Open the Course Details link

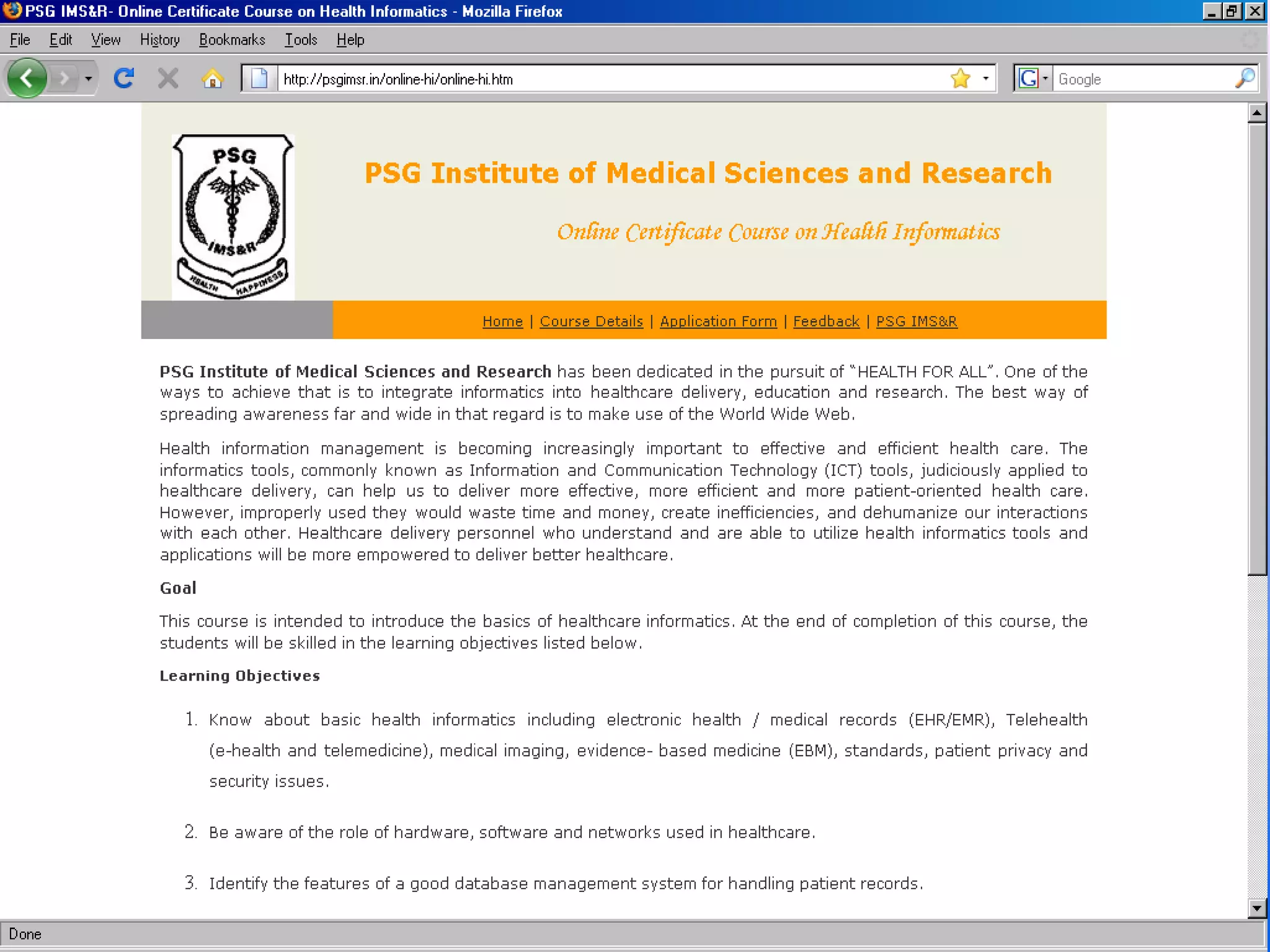point(592,321)
